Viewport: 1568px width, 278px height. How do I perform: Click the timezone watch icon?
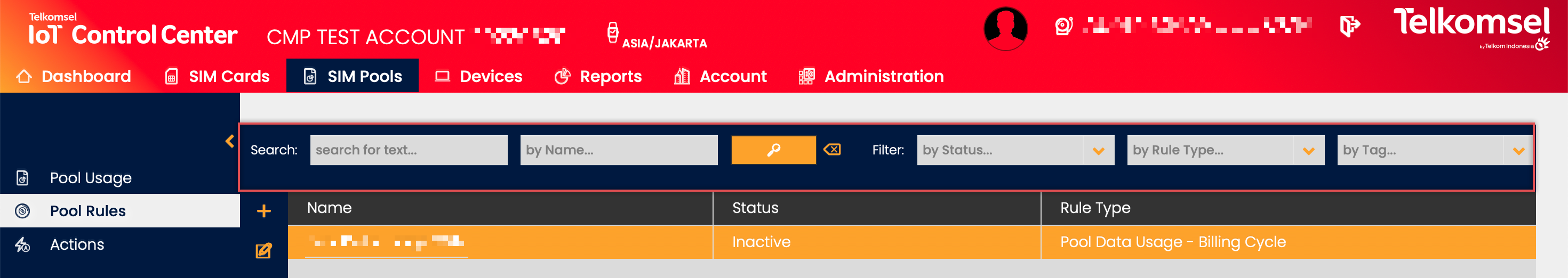613,32
